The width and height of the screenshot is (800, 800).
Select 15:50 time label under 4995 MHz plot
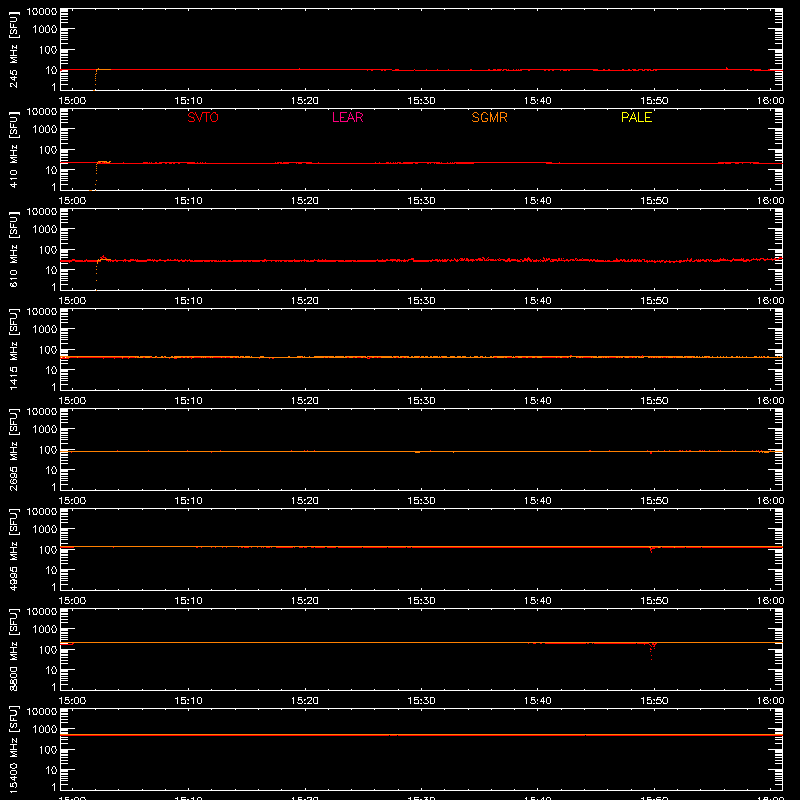654,601
